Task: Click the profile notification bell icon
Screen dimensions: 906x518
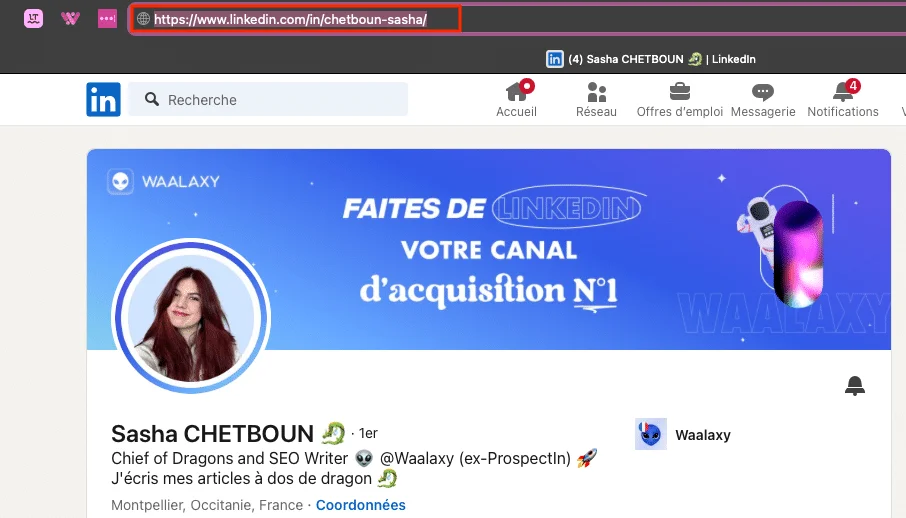Action: (x=855, y=386)
